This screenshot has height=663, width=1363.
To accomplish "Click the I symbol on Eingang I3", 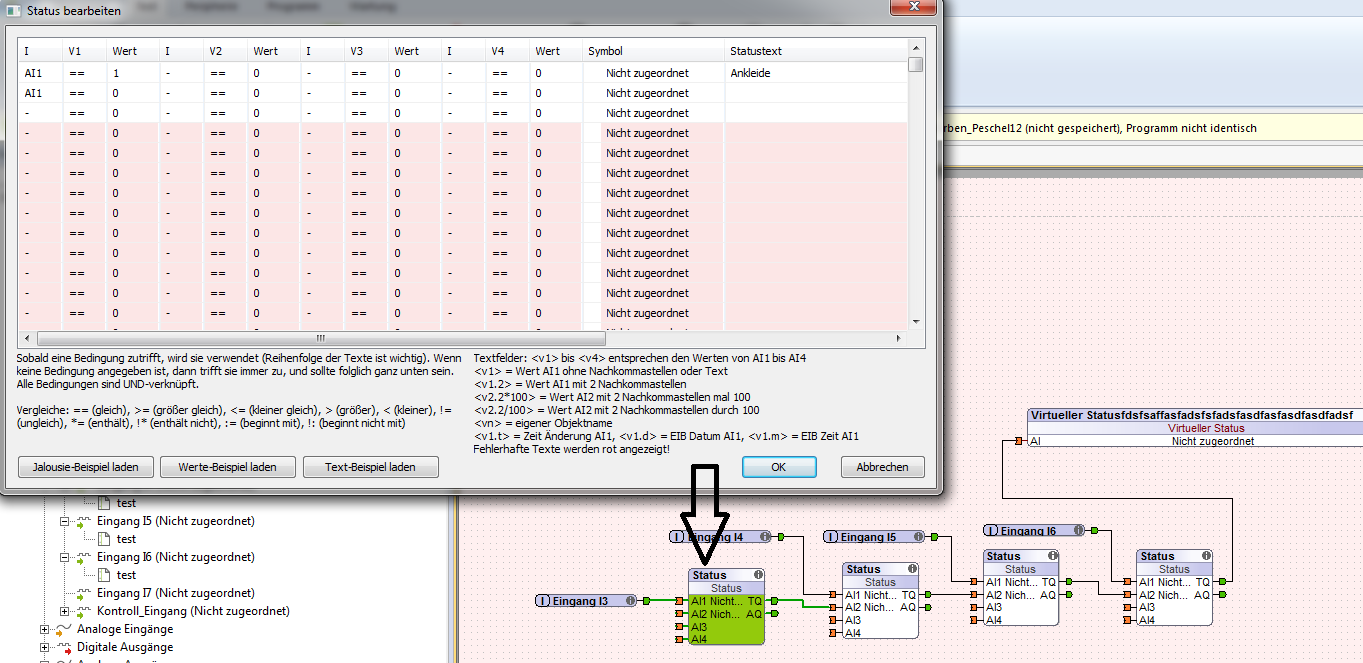I will [x=544, y=601].
